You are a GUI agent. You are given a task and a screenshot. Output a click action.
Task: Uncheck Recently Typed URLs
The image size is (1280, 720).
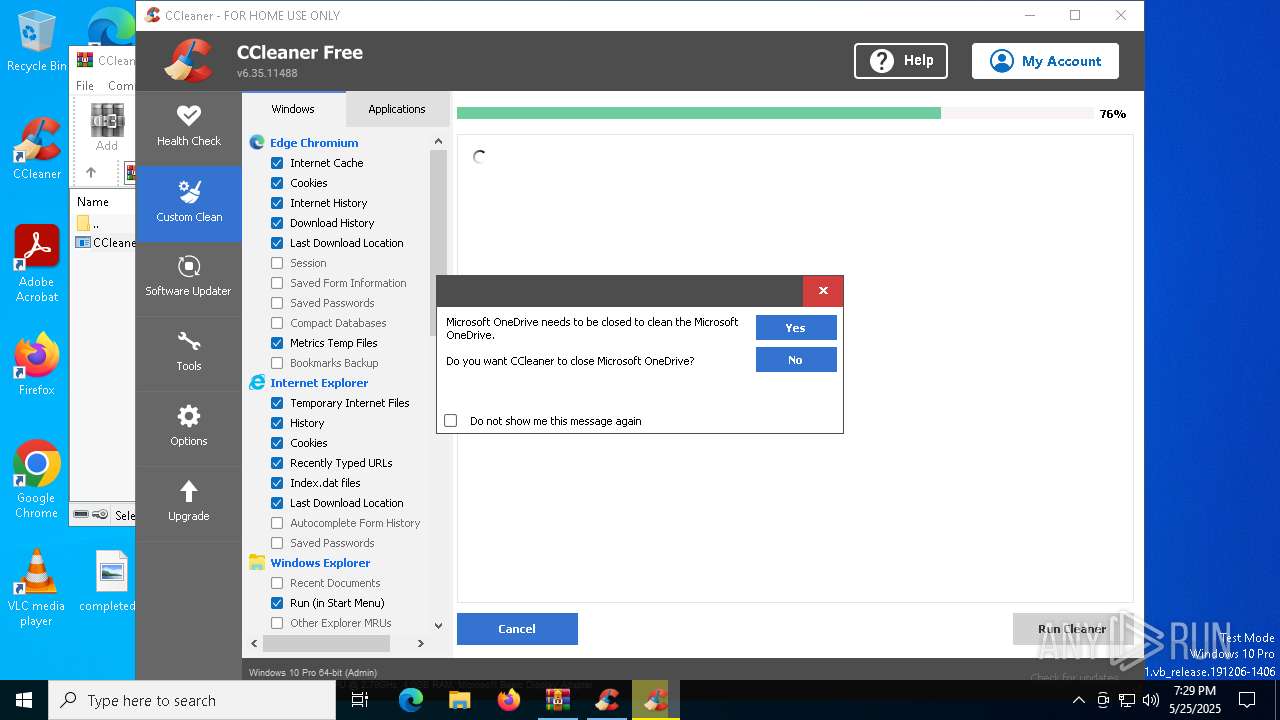tap(277, 463)
